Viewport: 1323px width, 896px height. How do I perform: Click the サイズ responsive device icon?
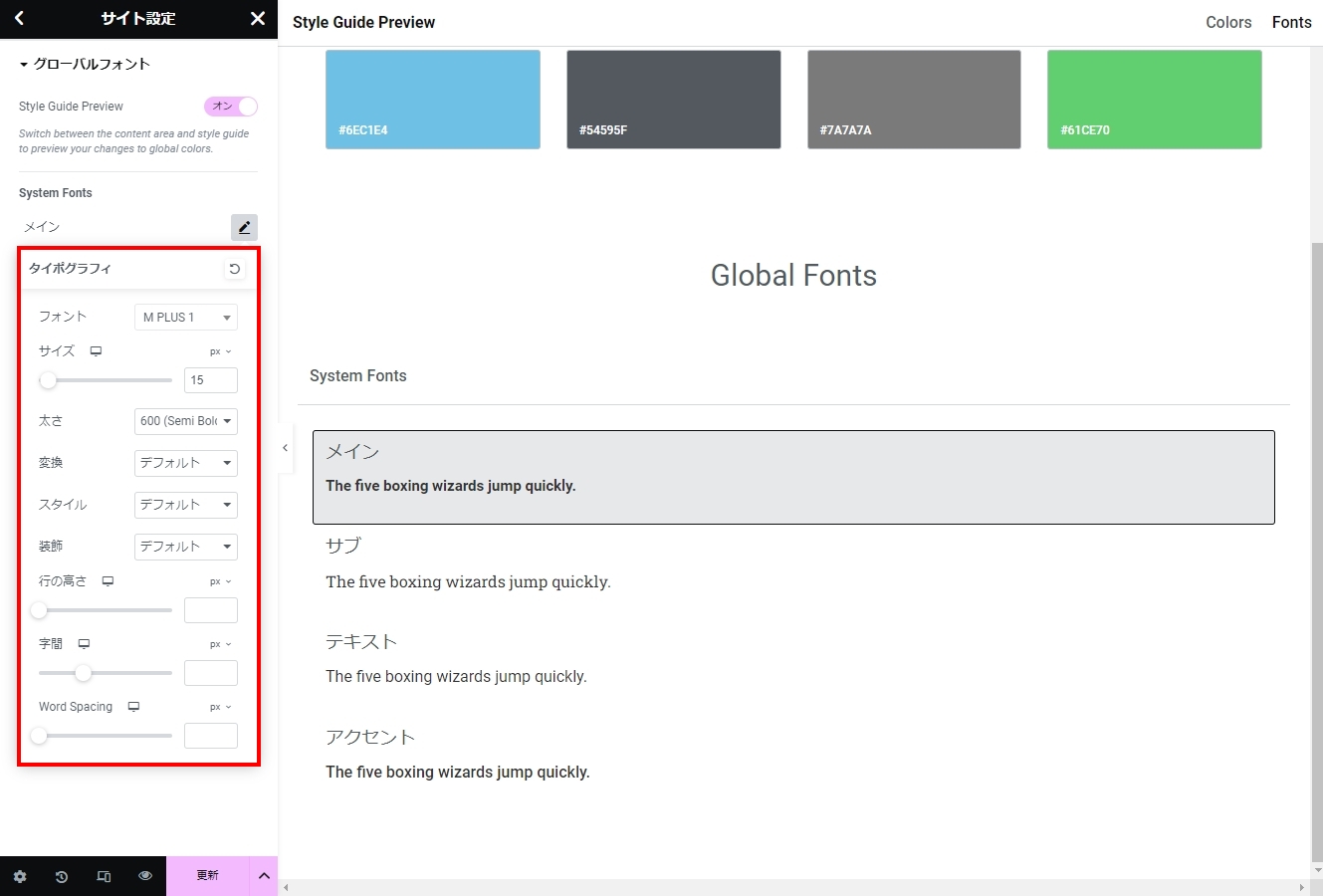[96, 351]
